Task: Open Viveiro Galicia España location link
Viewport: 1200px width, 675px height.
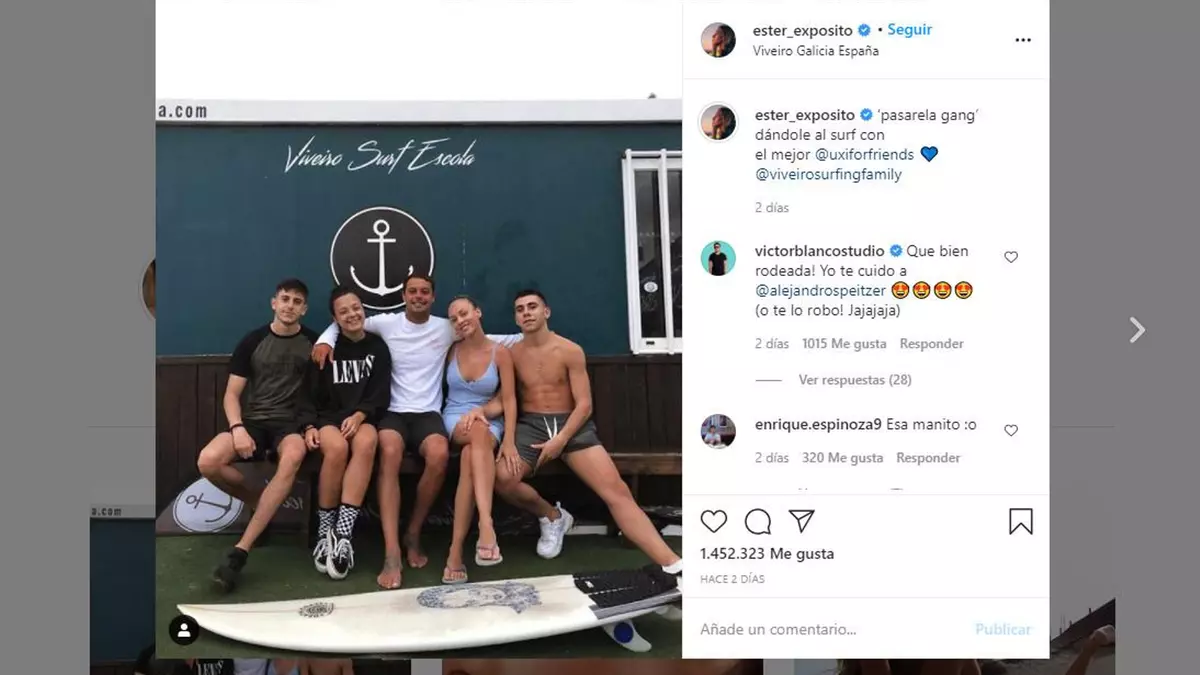Action: point(816,51)
